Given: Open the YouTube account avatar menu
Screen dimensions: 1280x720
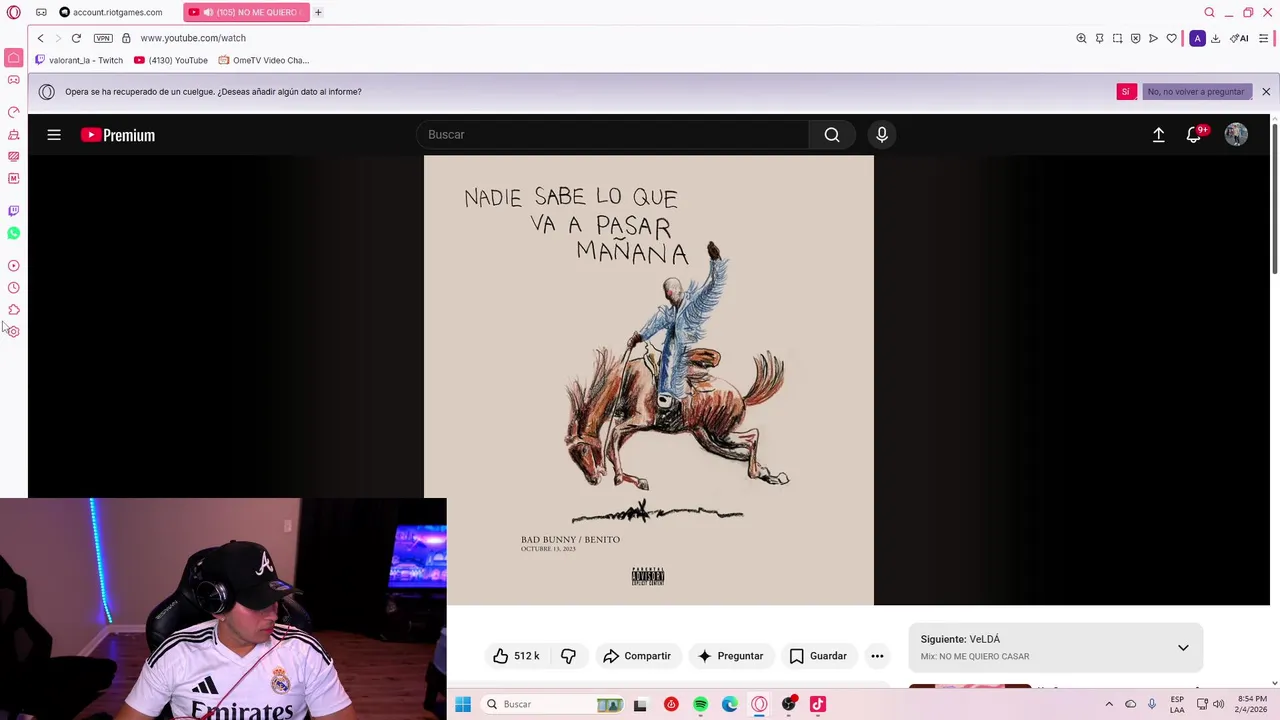Looking at the screenshot, I should (1237, 135).
